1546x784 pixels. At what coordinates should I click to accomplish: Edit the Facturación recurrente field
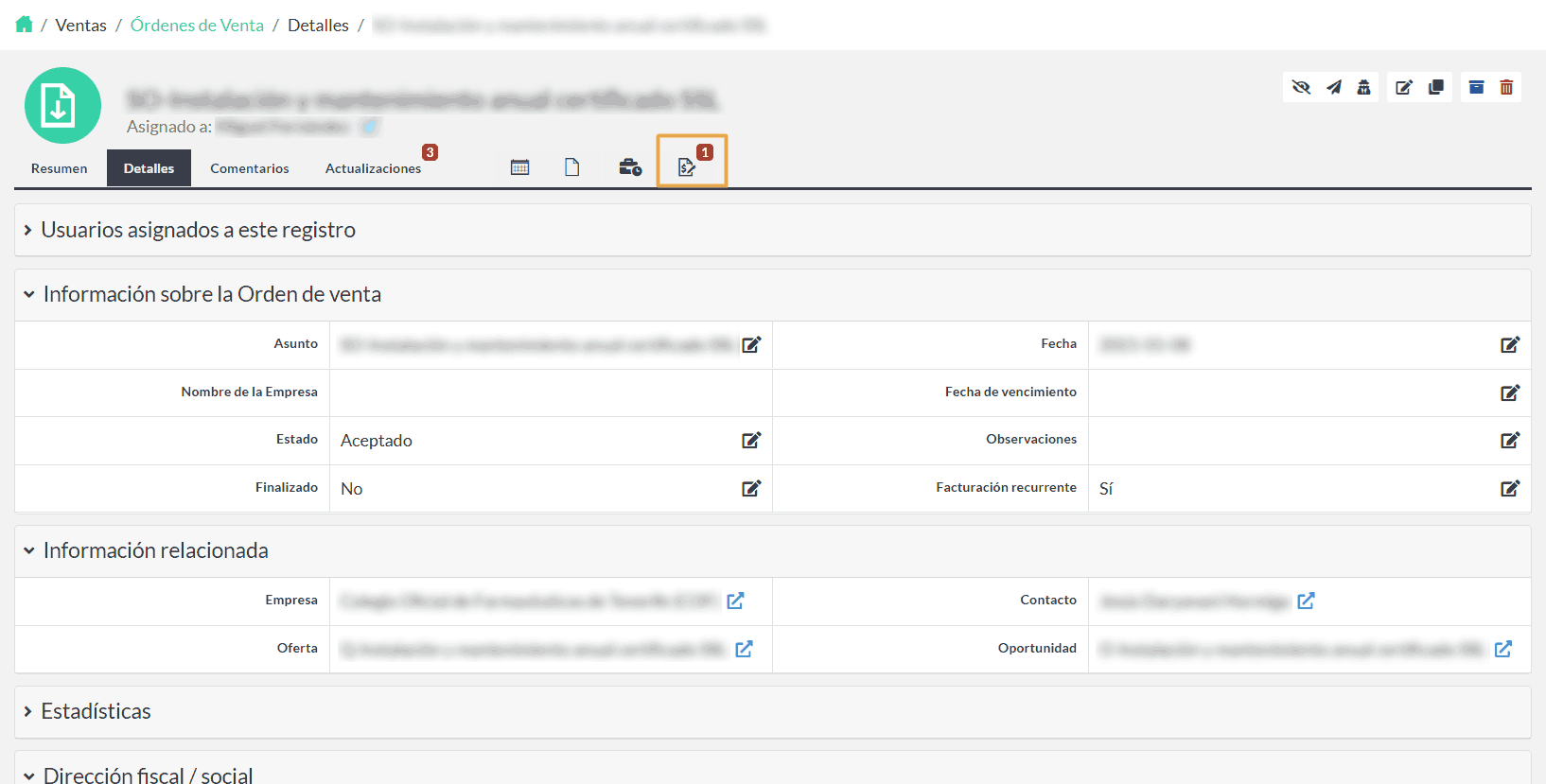pyautogui.click(x=1509, y=488)
